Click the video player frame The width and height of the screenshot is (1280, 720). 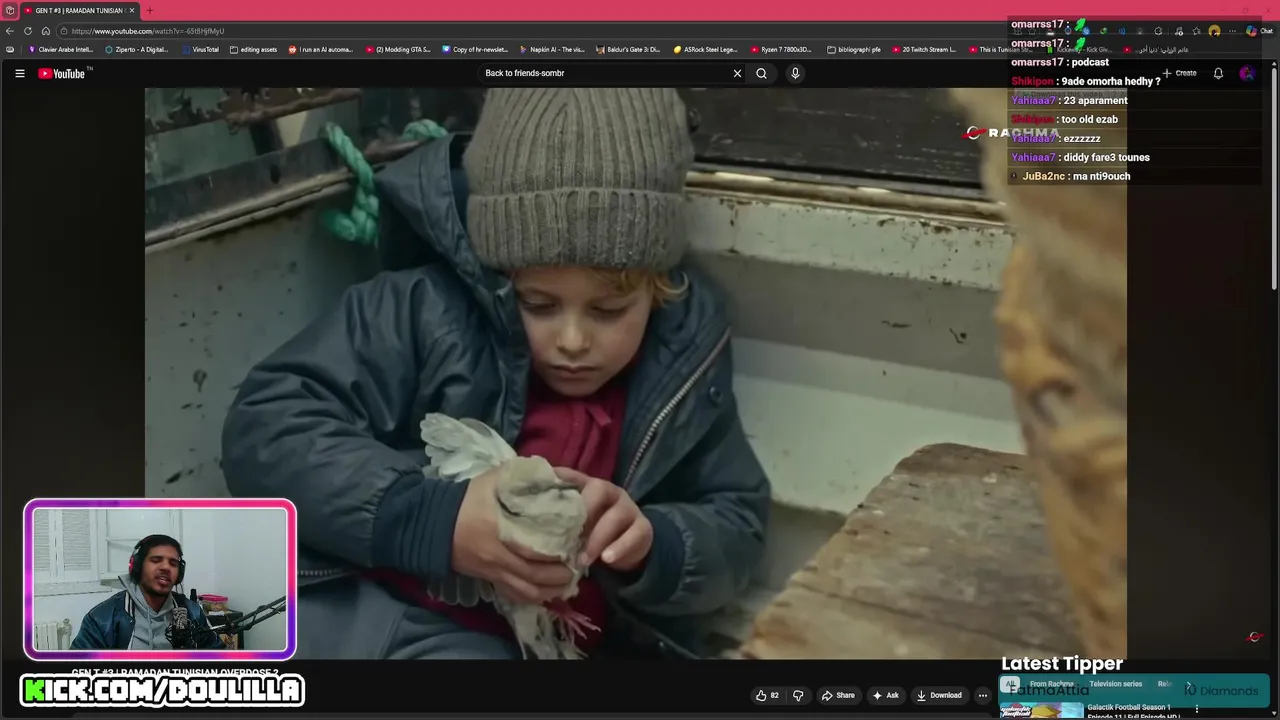[636, 373]
